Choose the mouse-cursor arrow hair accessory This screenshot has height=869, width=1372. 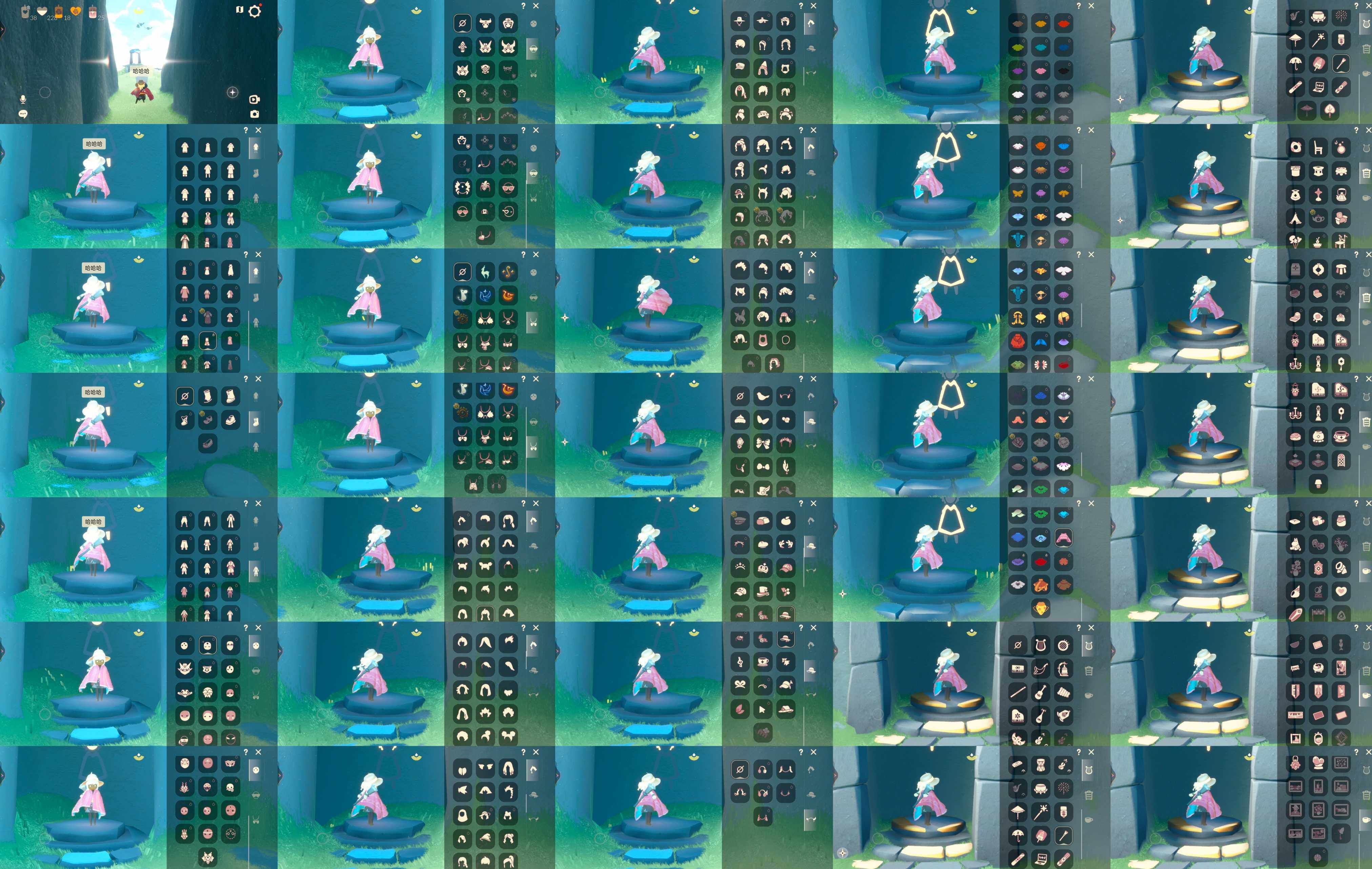coord(762,709)
